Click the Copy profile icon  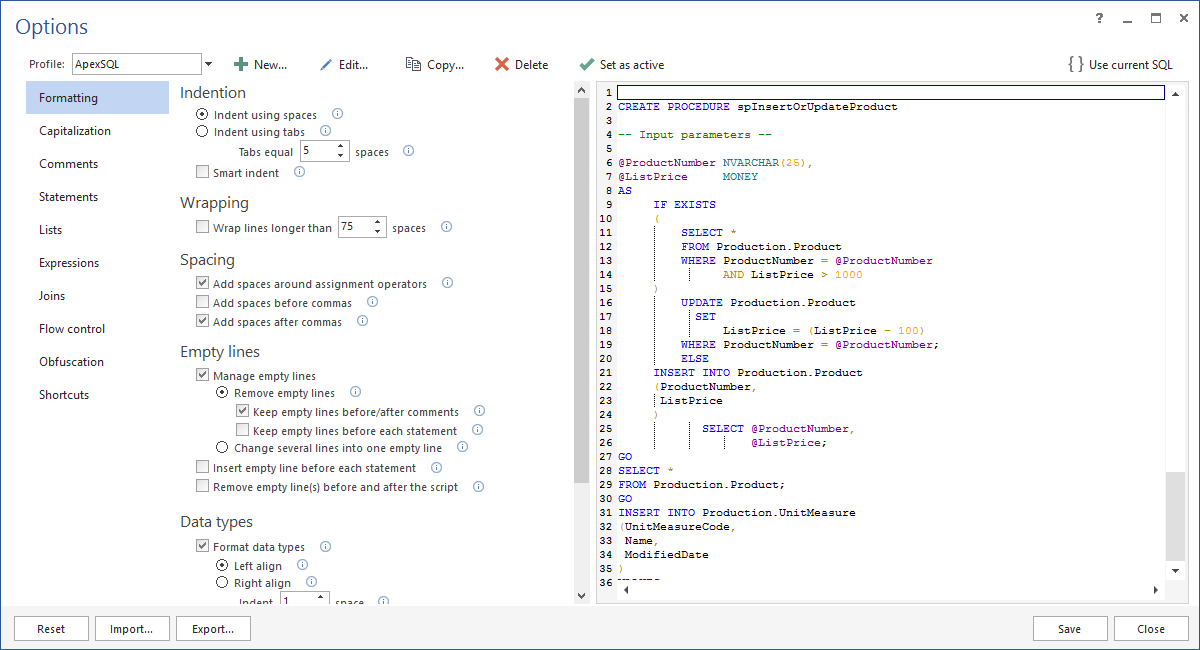click(413, 65)
